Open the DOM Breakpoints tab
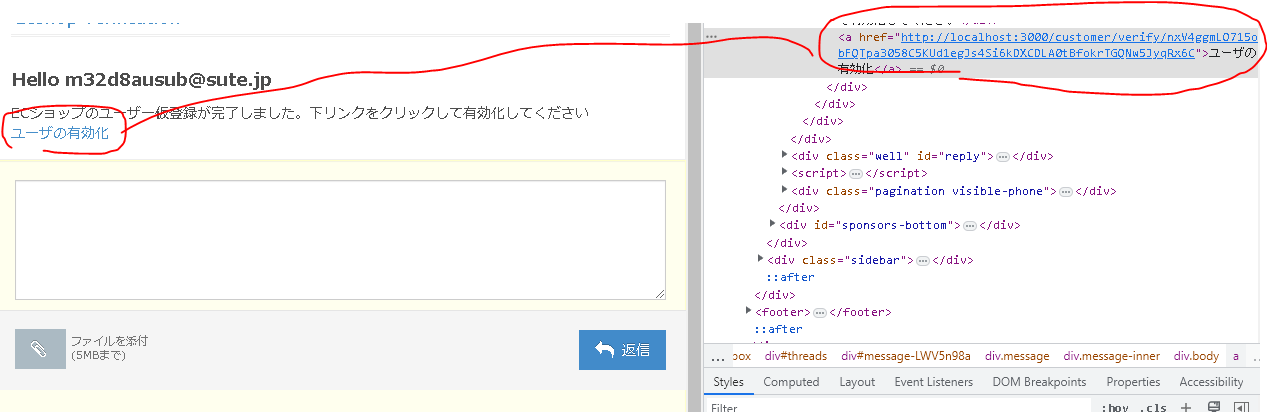Viewport: 1267px width, 412px height. (1039, 382)
